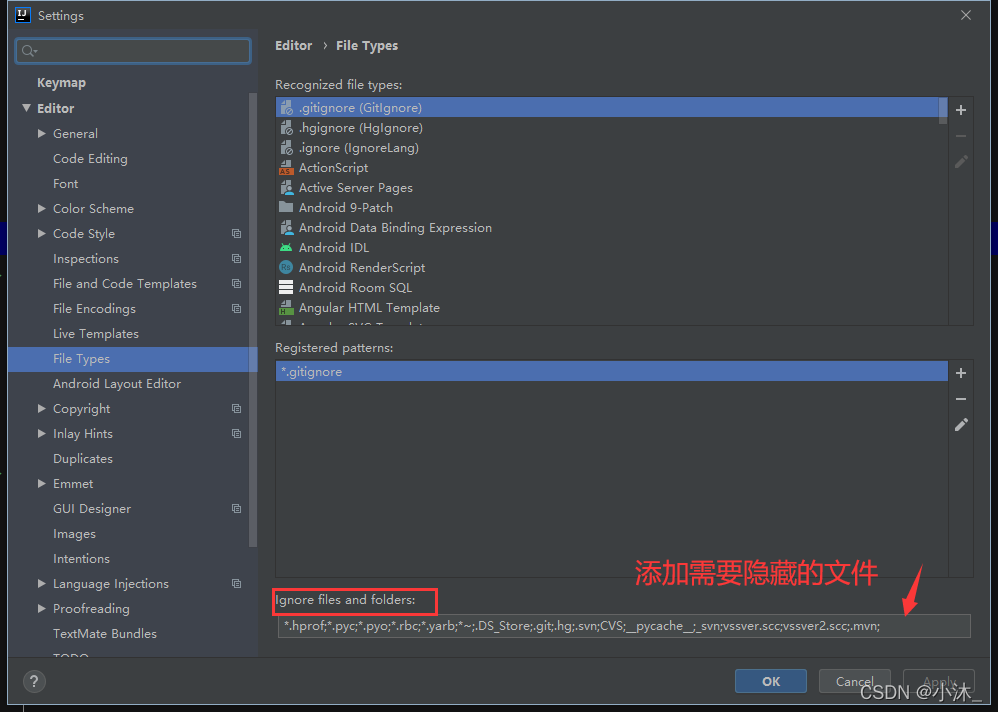Image resolution: width=998 pixels, height=712 pixels.
Task: Select File Types in the settings tree
Action: pos(132,359)
